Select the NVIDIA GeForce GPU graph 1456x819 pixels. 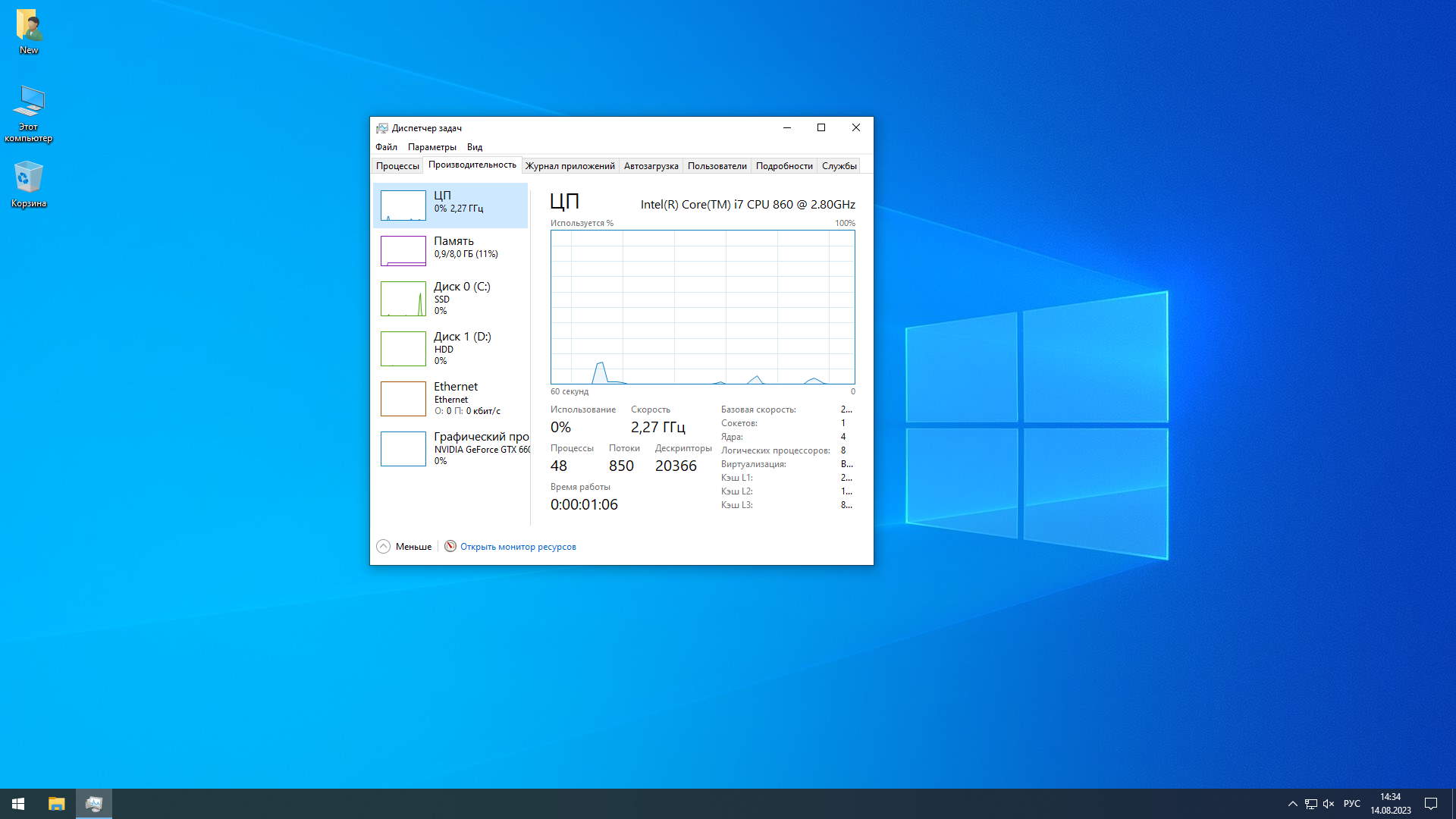click(403, 449)
